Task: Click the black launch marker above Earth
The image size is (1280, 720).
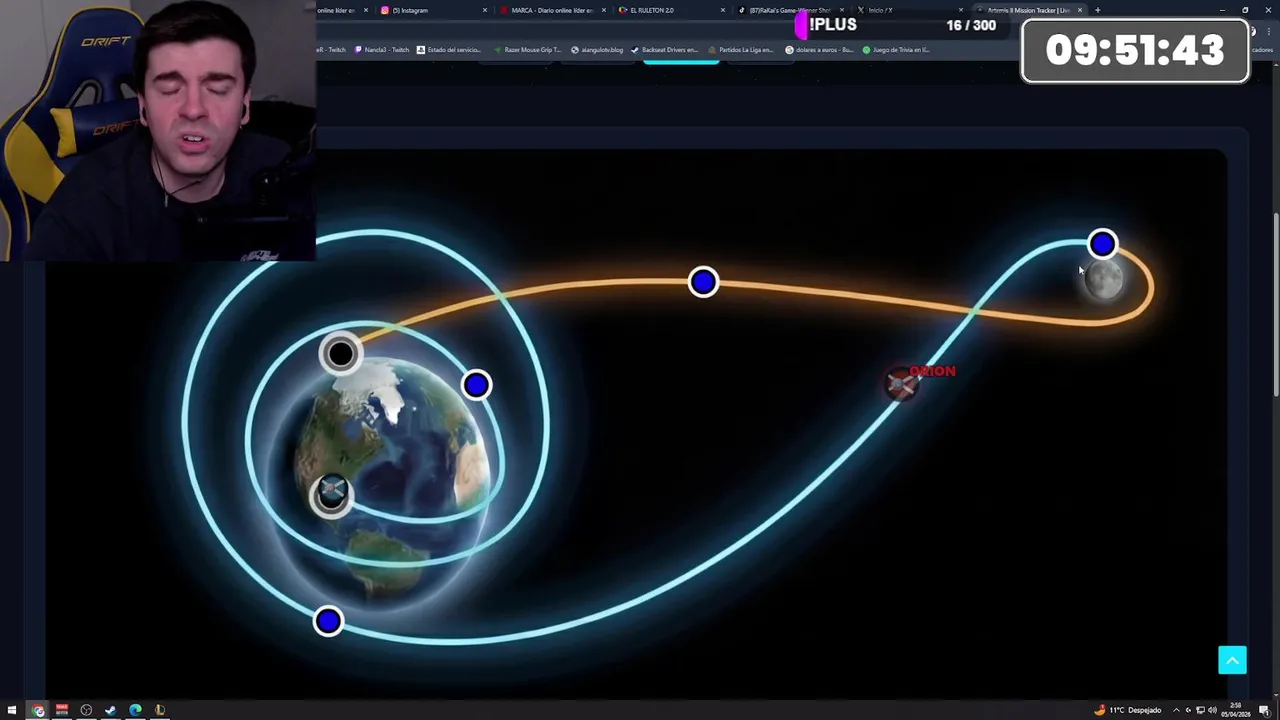Action: click(x=340, y=353)
